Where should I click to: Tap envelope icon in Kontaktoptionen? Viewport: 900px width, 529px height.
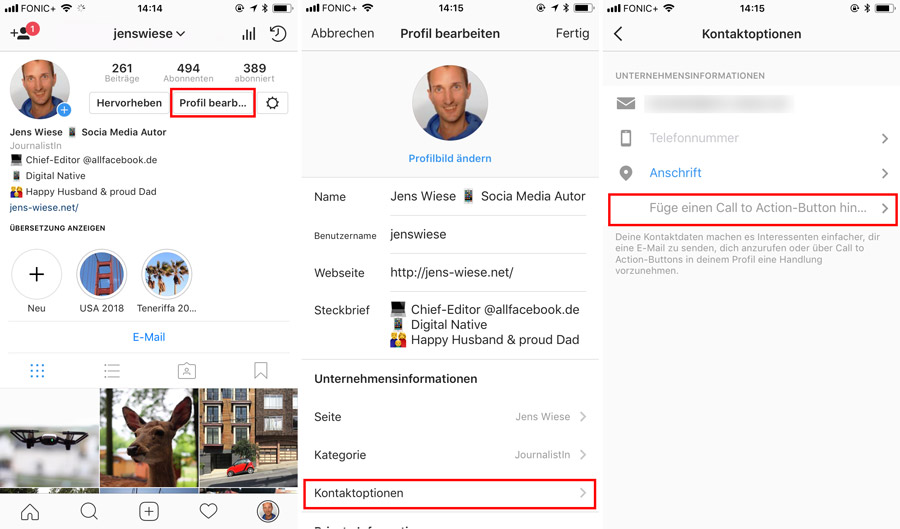click(626, 103)
